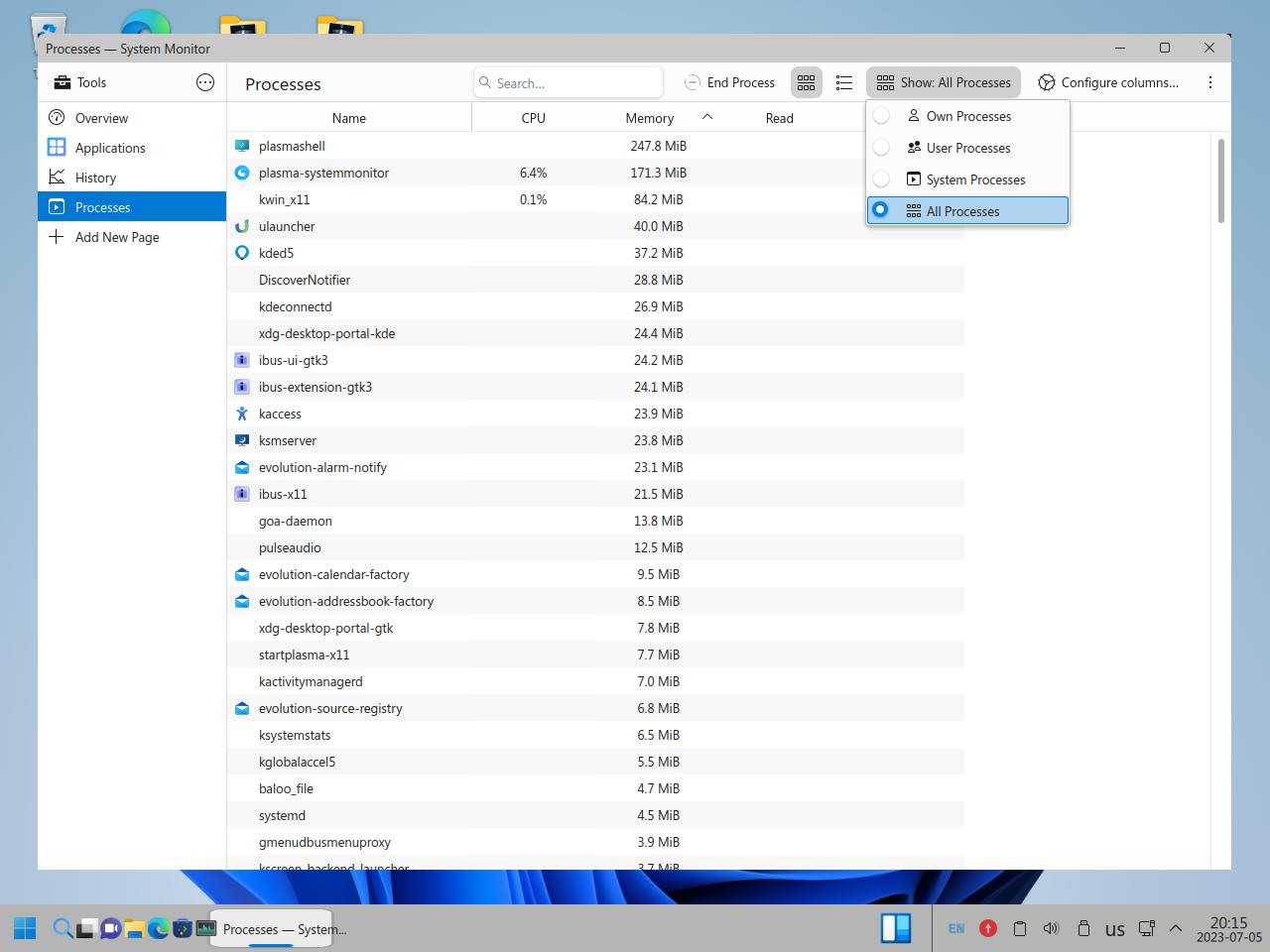Screen dimensions: 1270x952
Task: Sort by the Memory column header
Action: coord(650,118)
